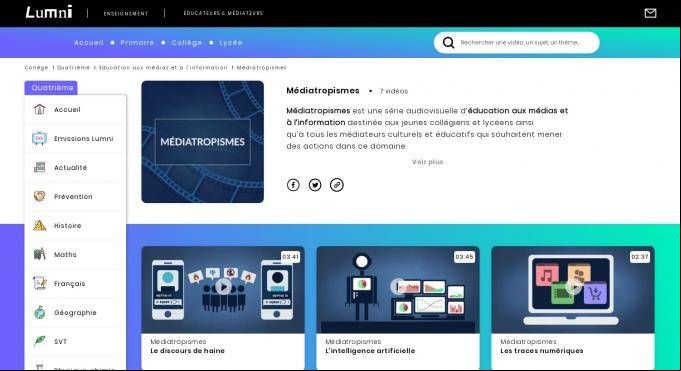
Task: Play Le discours de haine video
Action: (223, 287)
